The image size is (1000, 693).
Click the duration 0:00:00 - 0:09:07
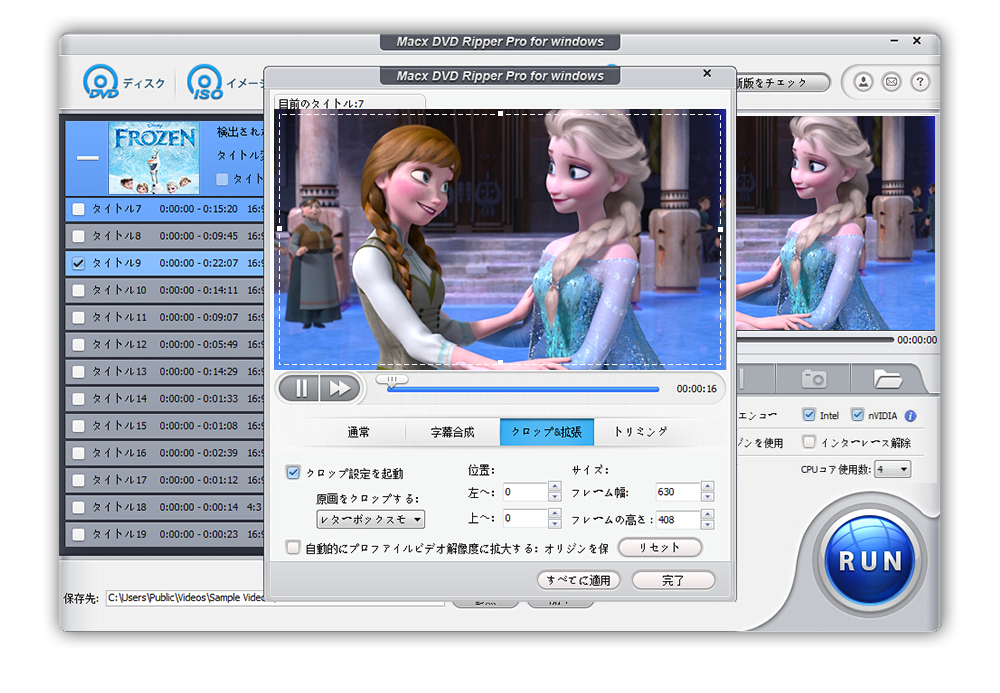[199, 317]
